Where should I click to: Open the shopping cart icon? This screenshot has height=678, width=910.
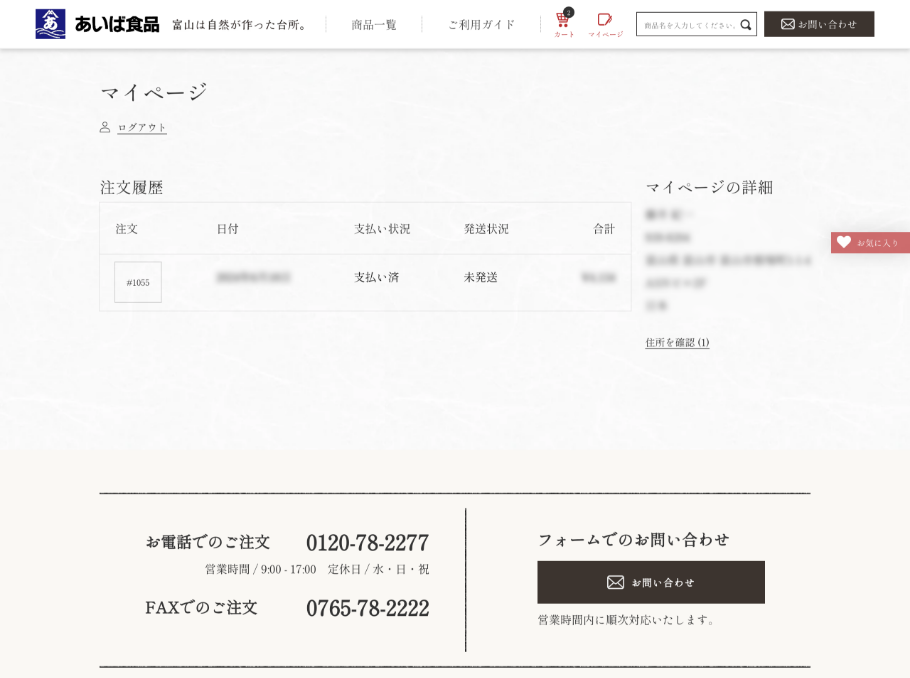(x=563, y=21)
